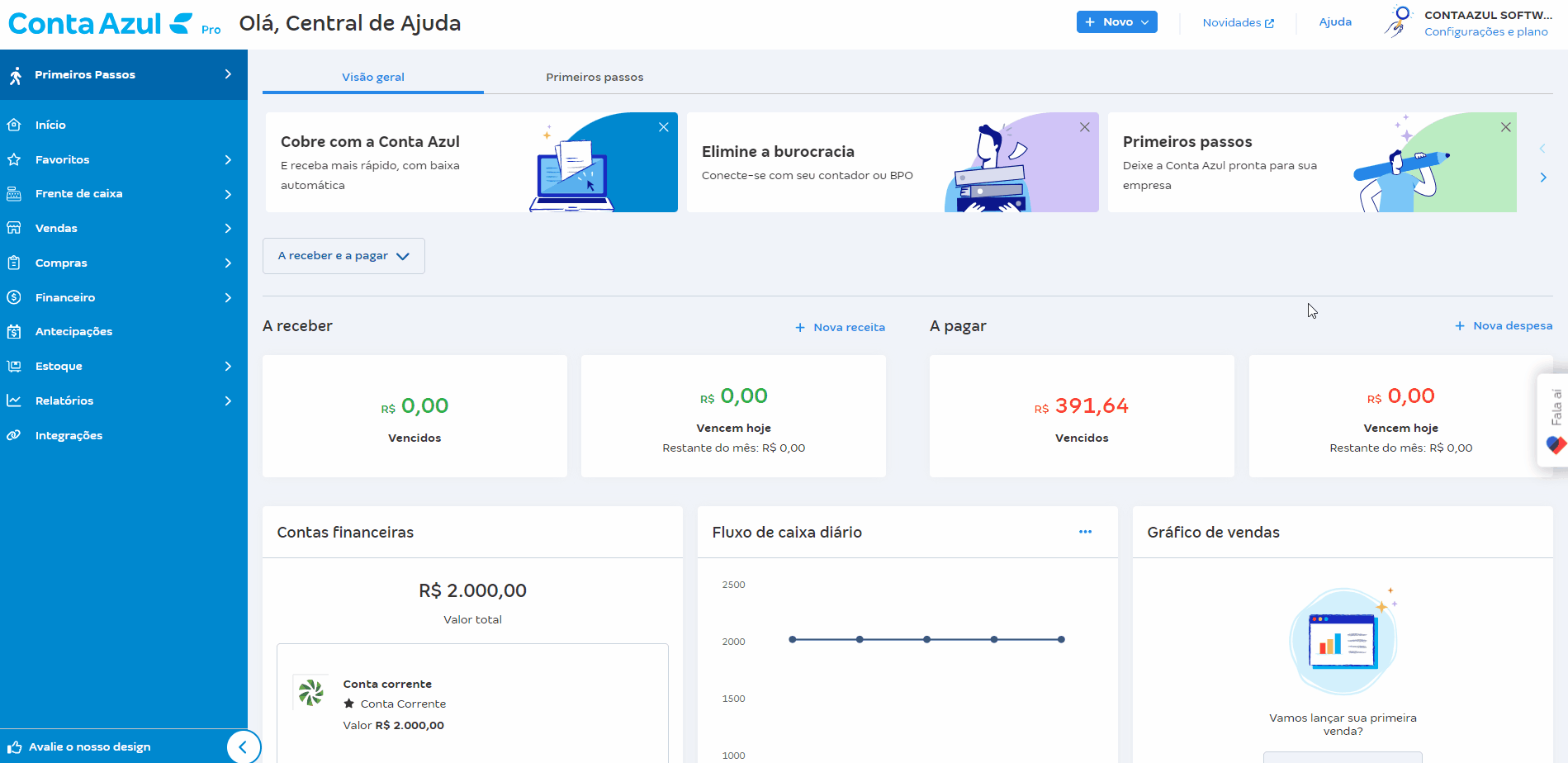Expand the Favoritos submenu chevron
Screen dimensions: 1568x763
228,159
